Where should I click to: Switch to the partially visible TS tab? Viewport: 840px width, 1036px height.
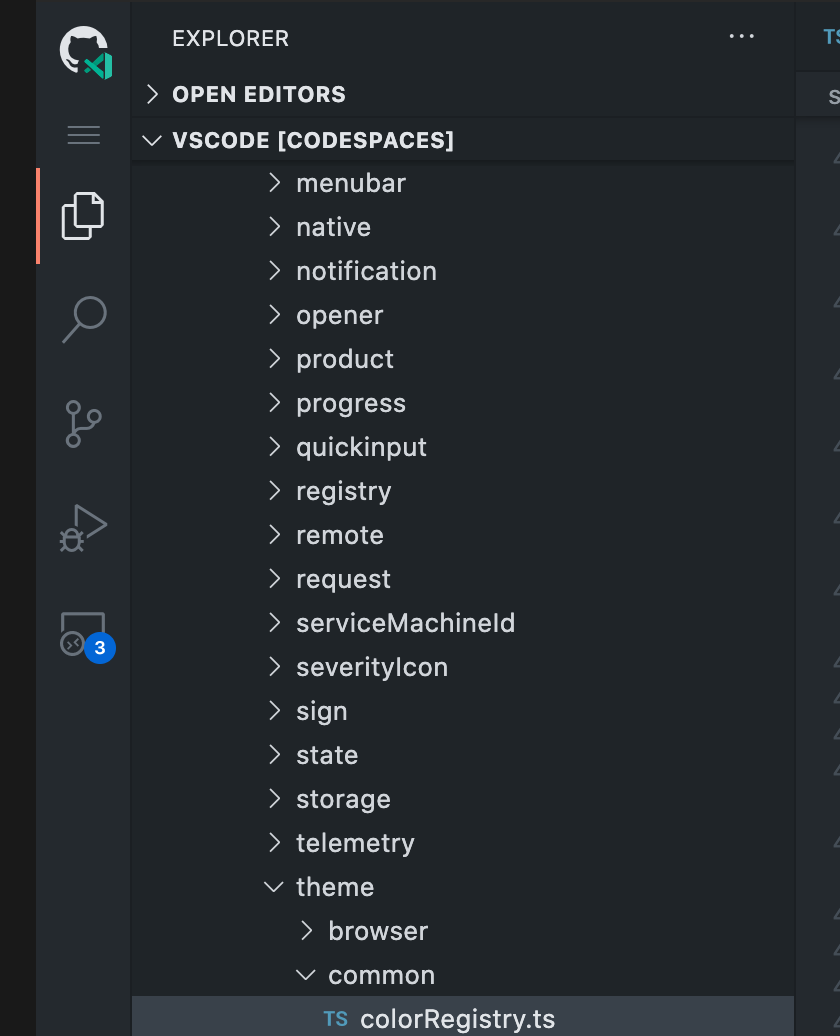(x=829, y=36)
